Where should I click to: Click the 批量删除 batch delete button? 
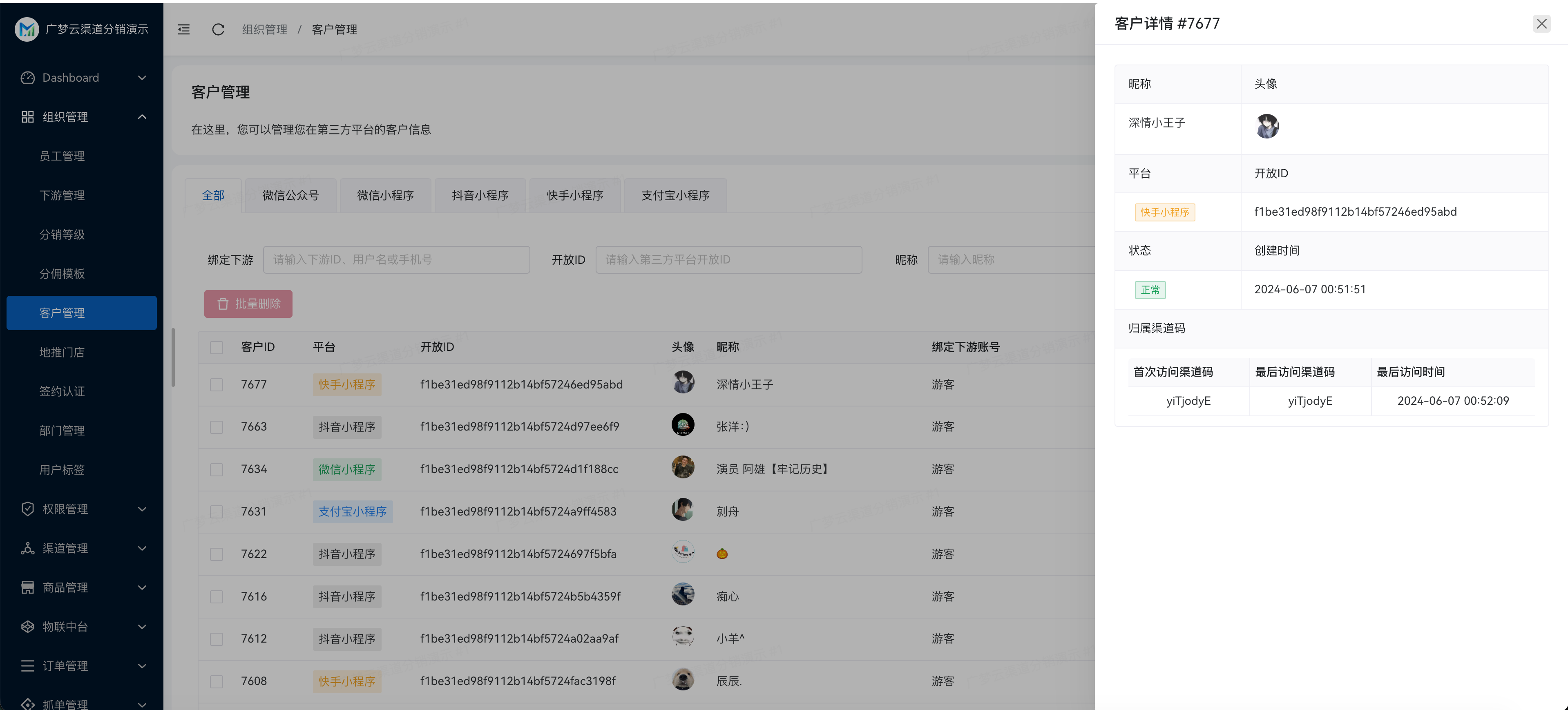tap(248, 303)
